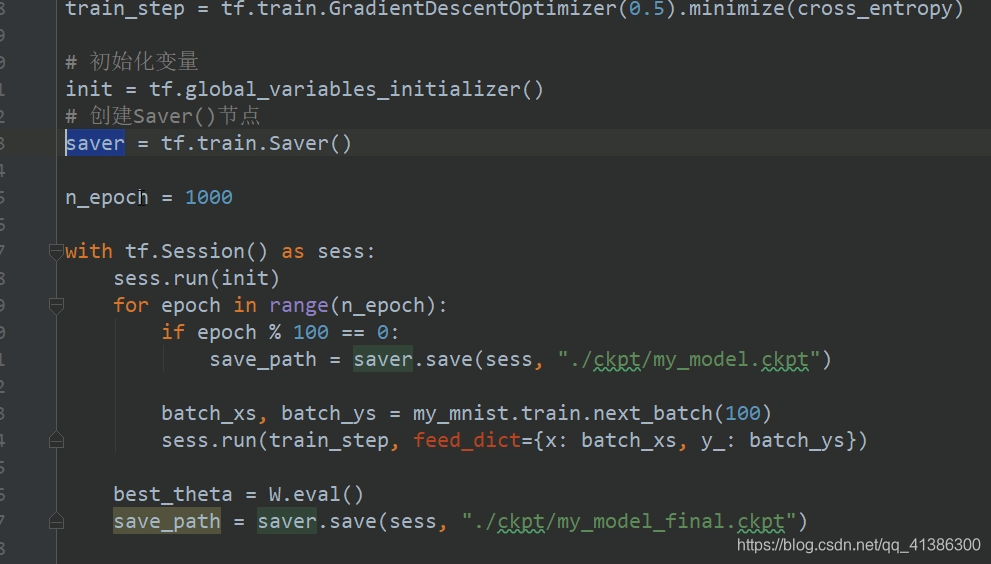The width and height of the screenshot is (991, 564).
Task: Click the 'W.eval()' call
Action: (x=316, y=494)
